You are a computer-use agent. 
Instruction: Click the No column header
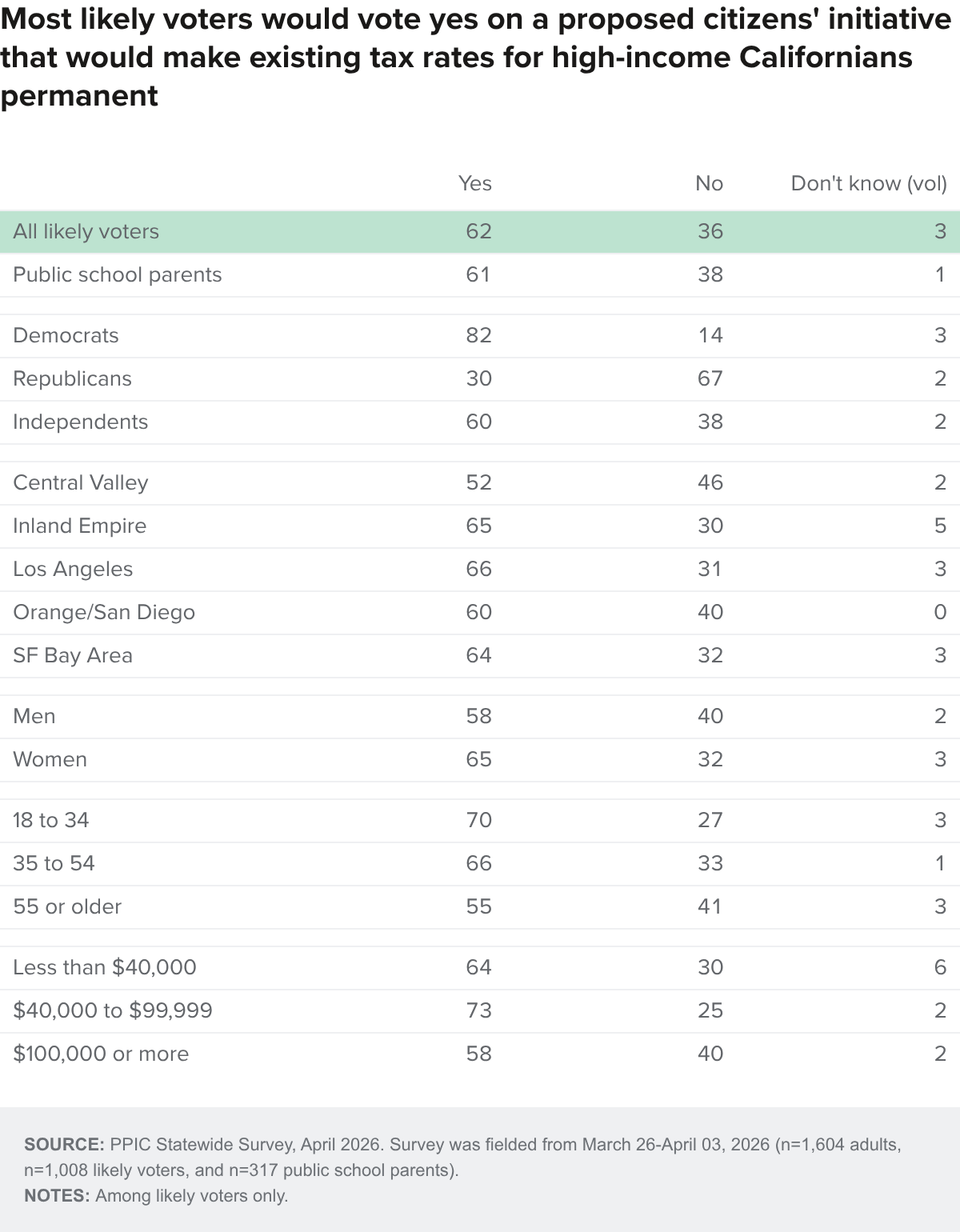[x=709, y=183]
